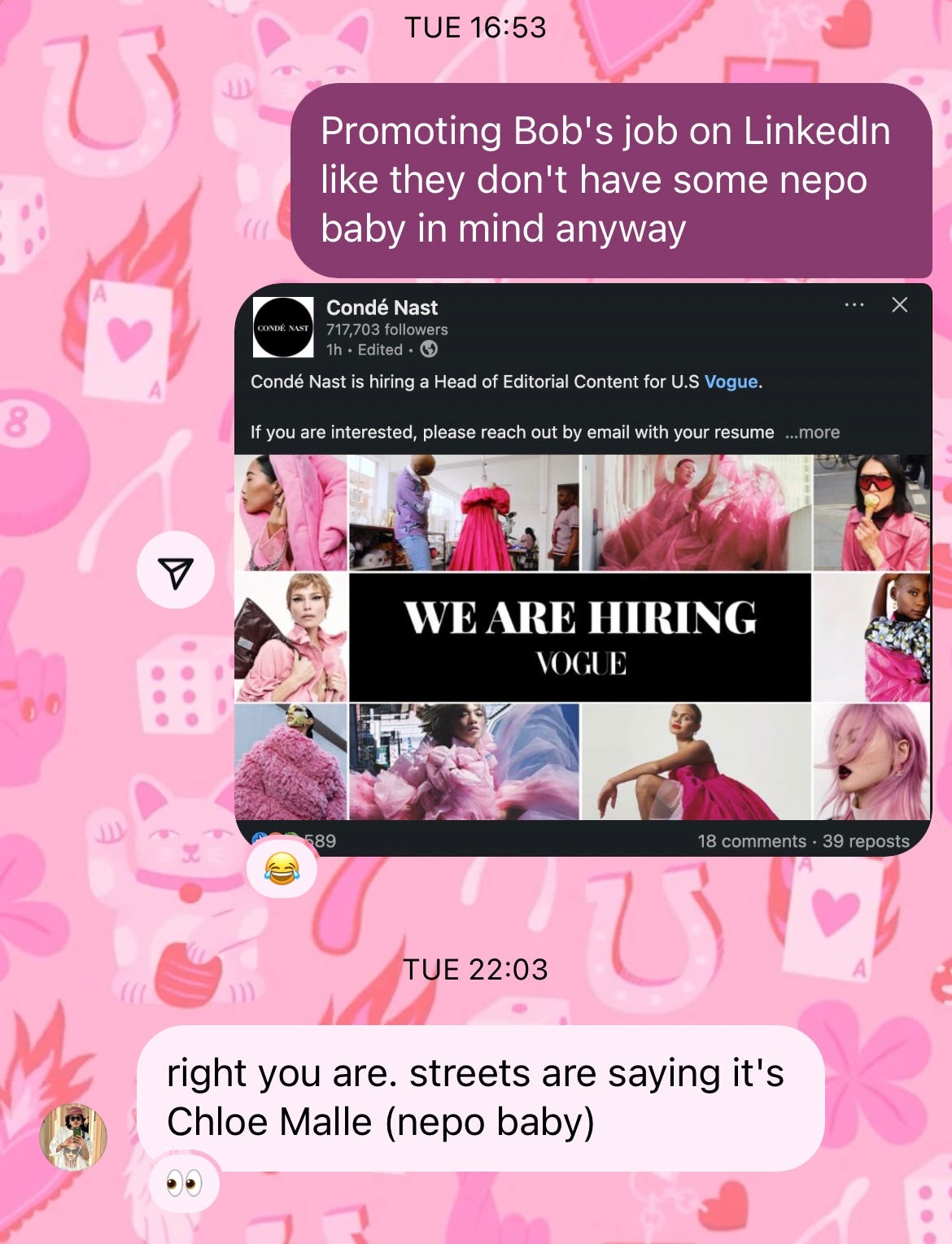Open the three-dot options on the LinkedIn post
This screenshot has width=952, height=1244.
tap(854, 305)
